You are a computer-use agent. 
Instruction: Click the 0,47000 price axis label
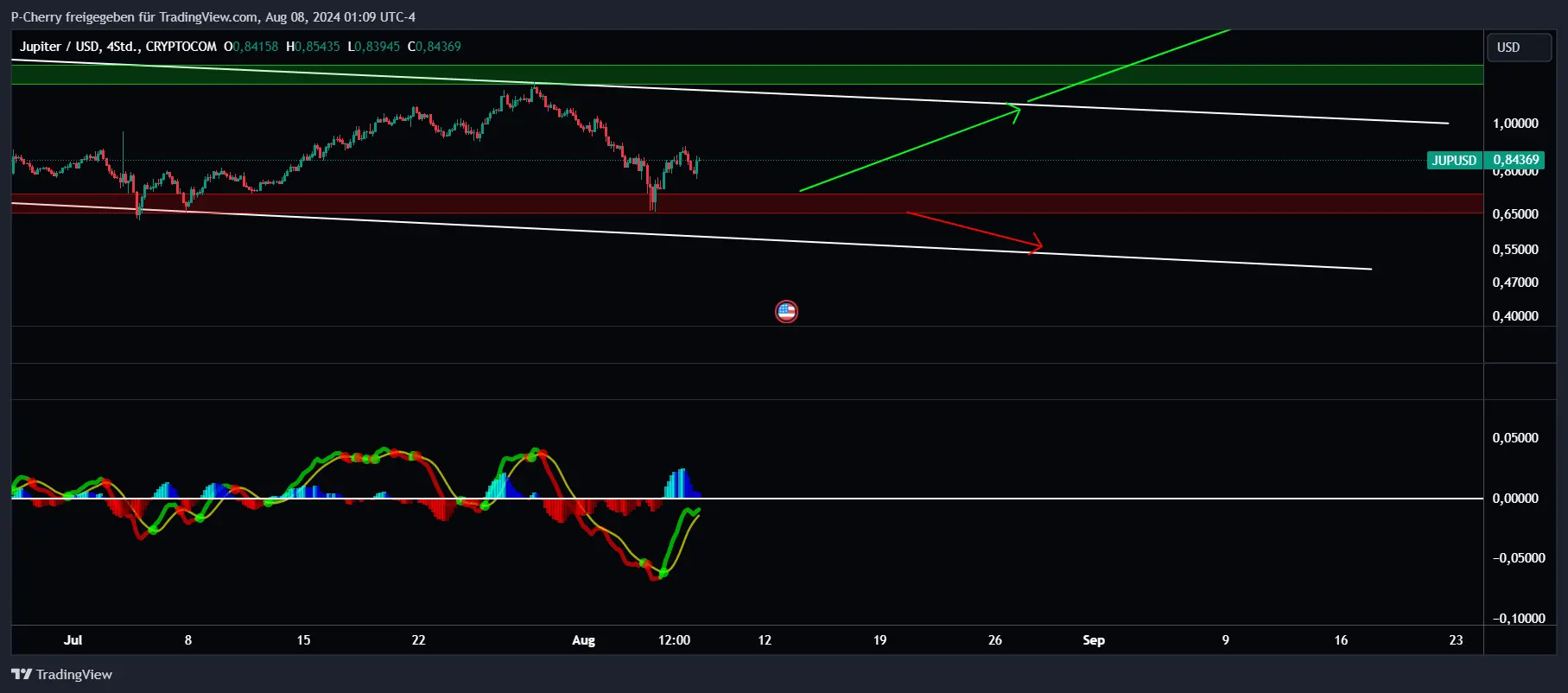1515,283
